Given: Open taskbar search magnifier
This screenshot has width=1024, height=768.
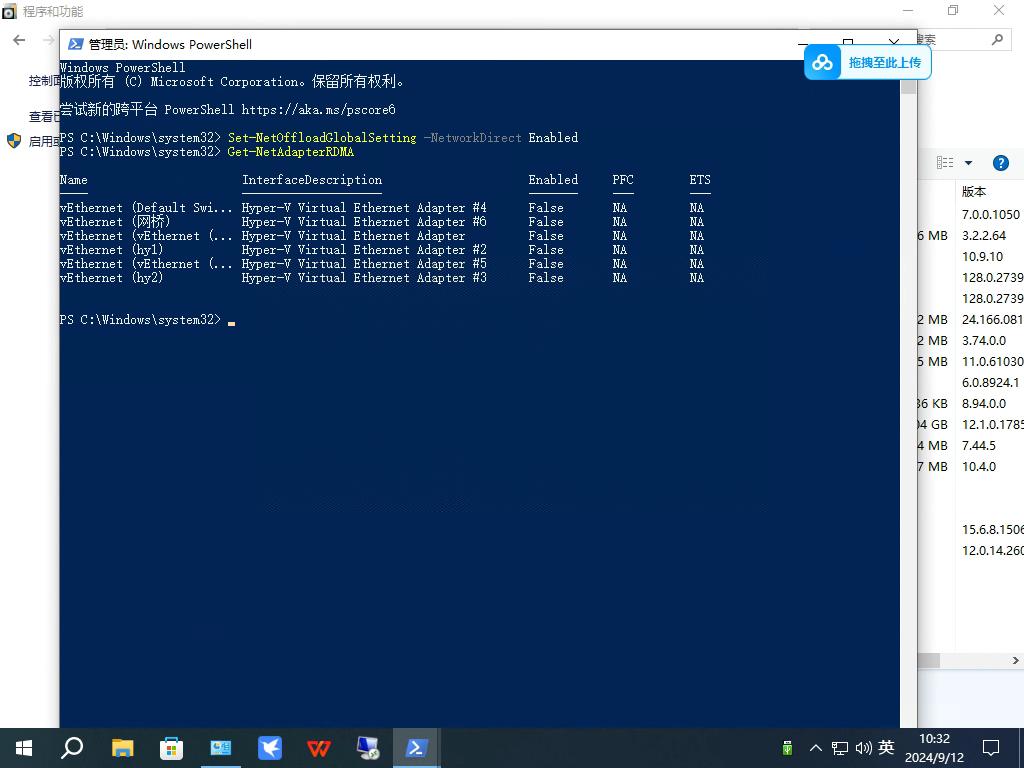Looking at the screenshot, I should (x=72, y=748).
